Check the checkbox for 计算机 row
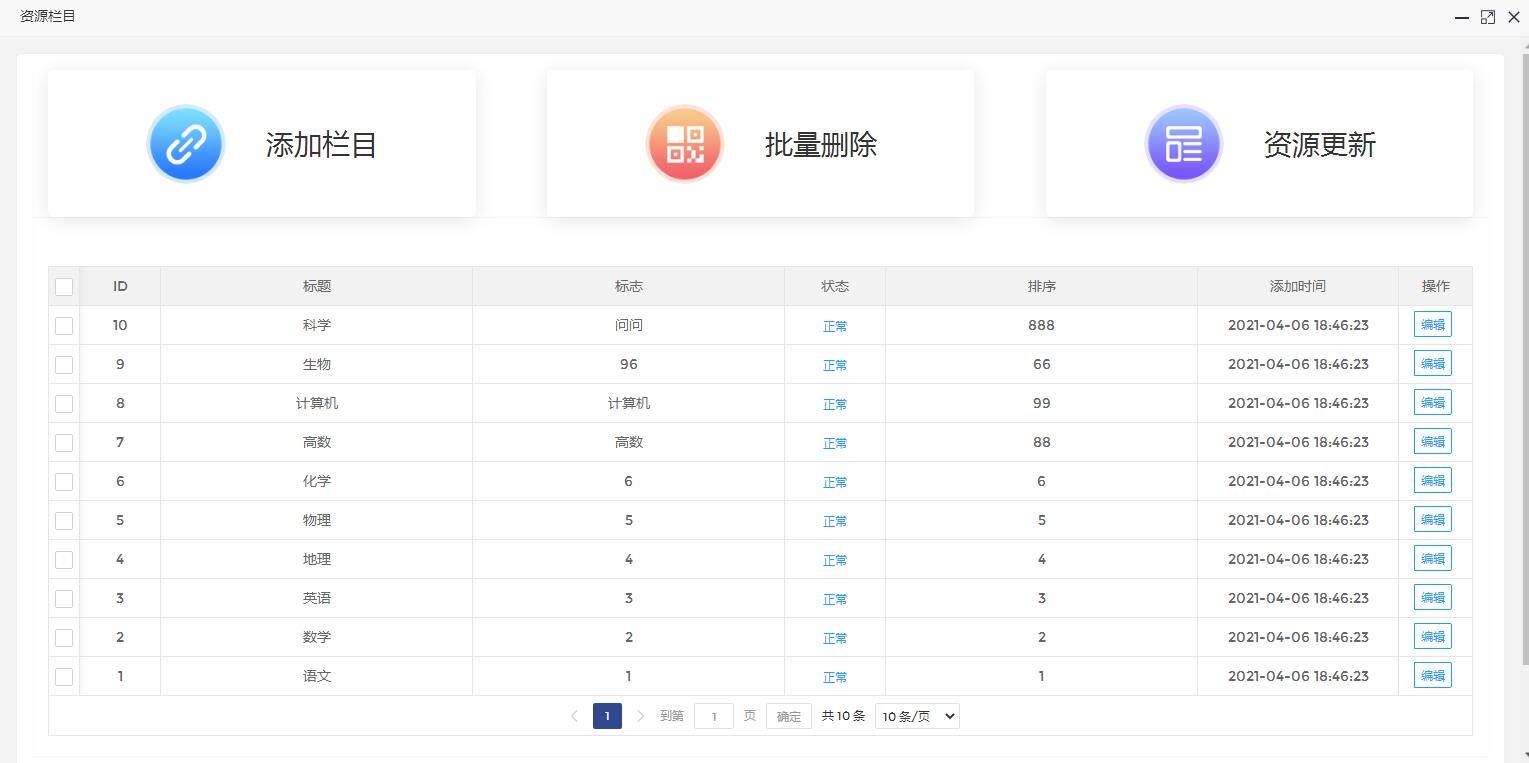The width and height of the screenshot is (1529, 763). [63, 403]
